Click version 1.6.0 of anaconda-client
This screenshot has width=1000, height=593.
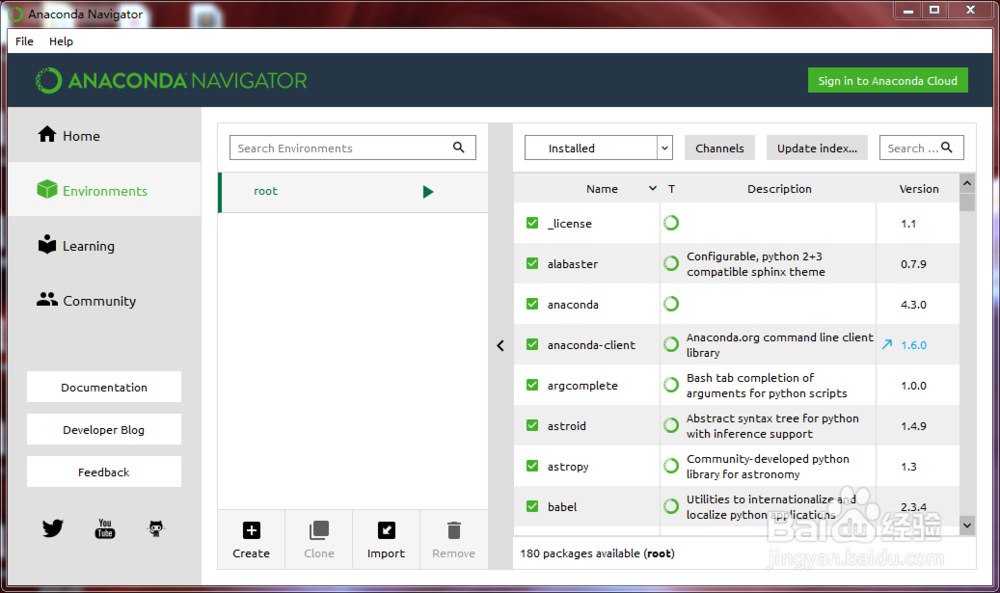913,345
